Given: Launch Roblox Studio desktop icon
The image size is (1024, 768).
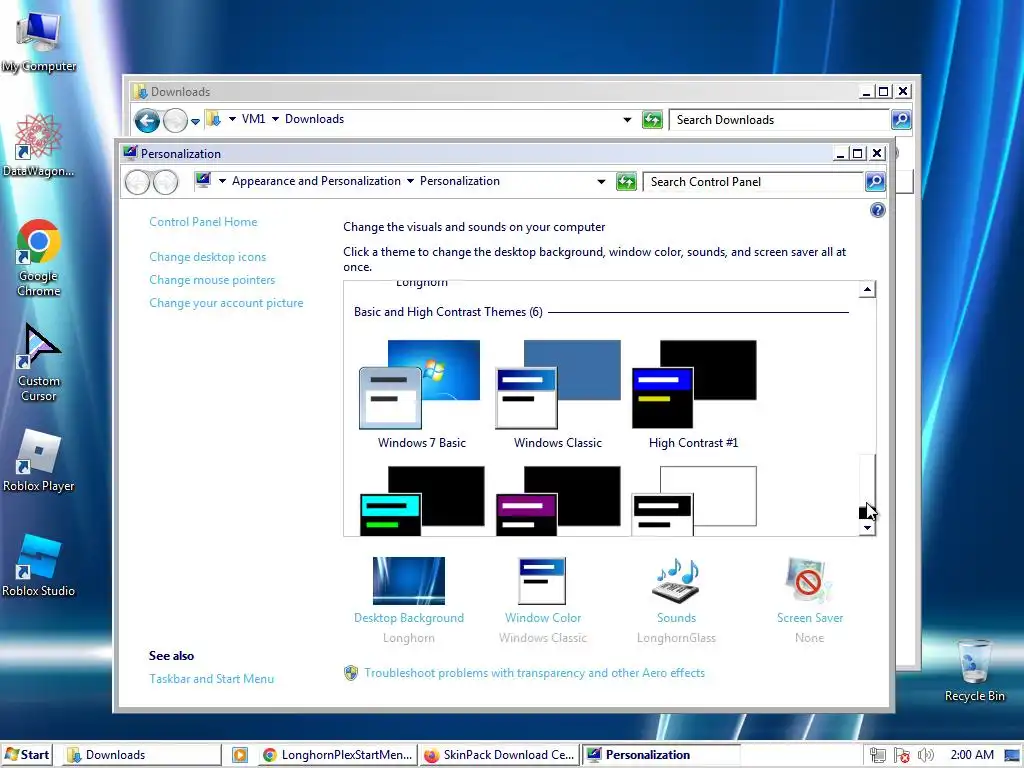Looking at the screenshot, I should 39,566.
